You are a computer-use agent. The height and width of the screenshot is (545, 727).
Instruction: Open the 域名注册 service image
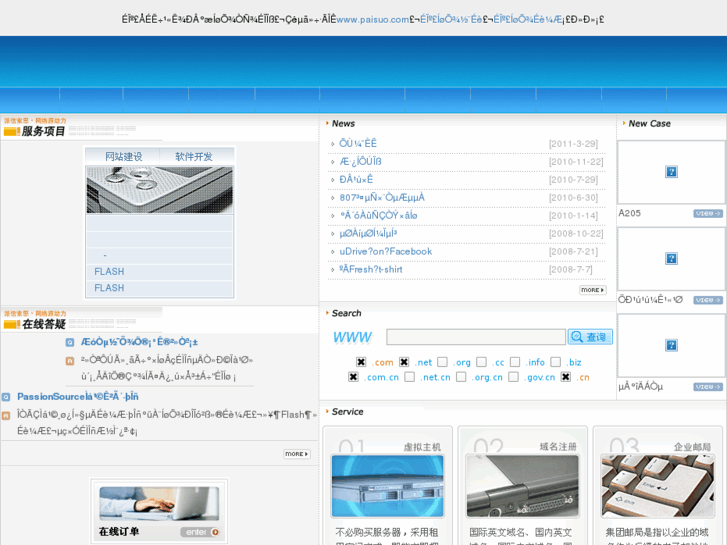(523, 486)
